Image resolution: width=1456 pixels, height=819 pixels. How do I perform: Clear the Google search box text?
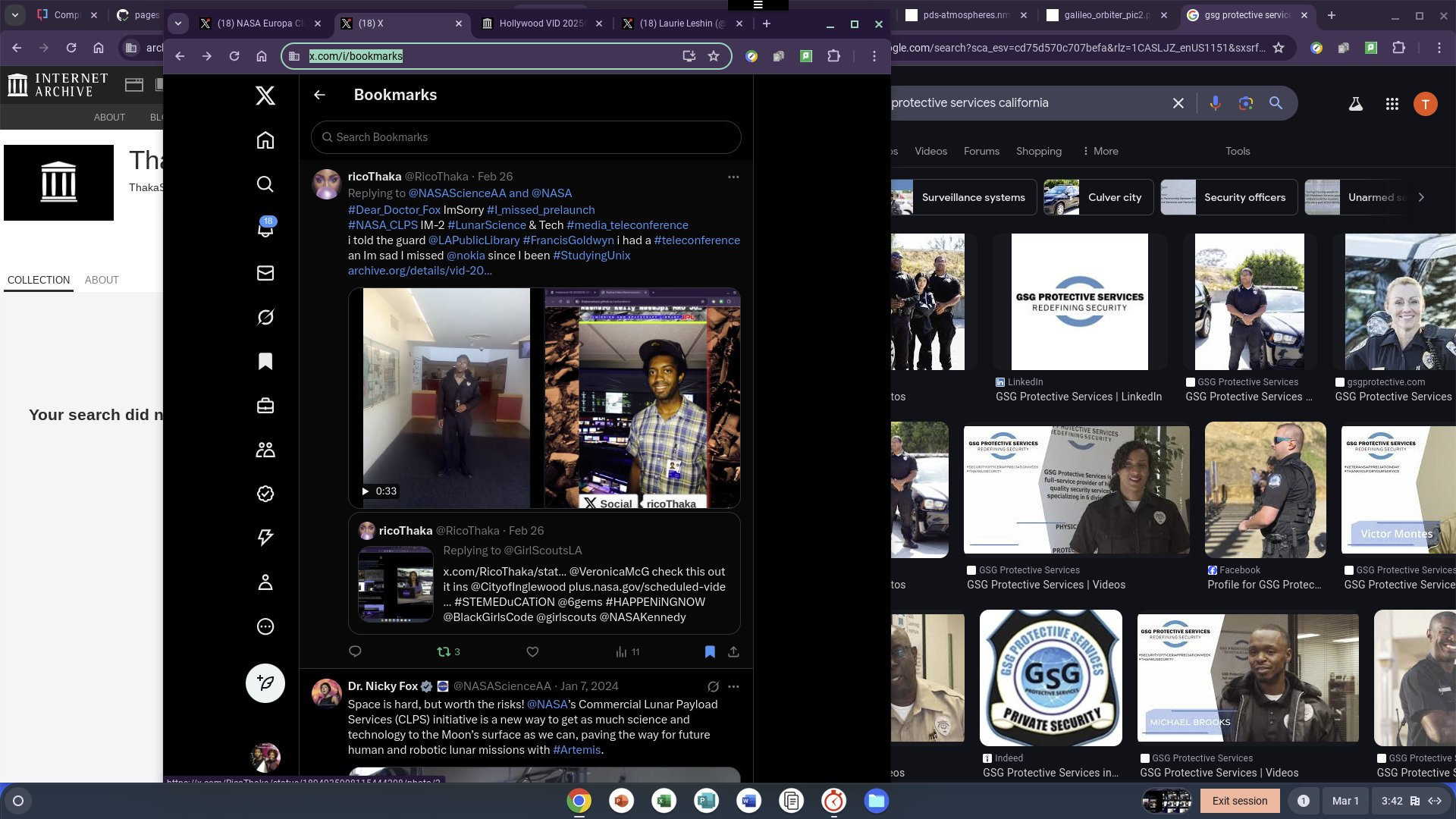coord(1178,103)
